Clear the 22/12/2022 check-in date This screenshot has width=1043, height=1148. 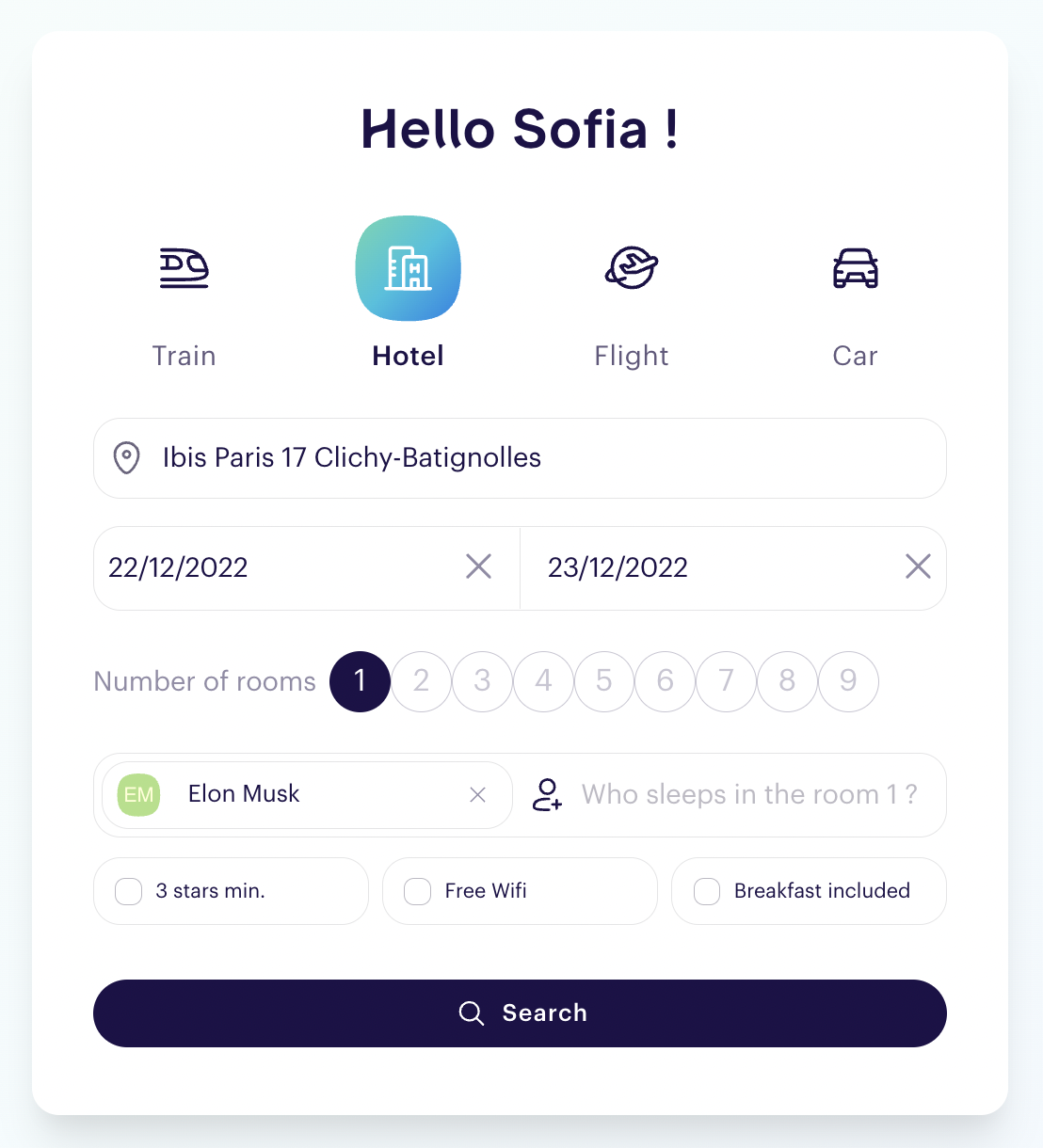coord(478,566)
